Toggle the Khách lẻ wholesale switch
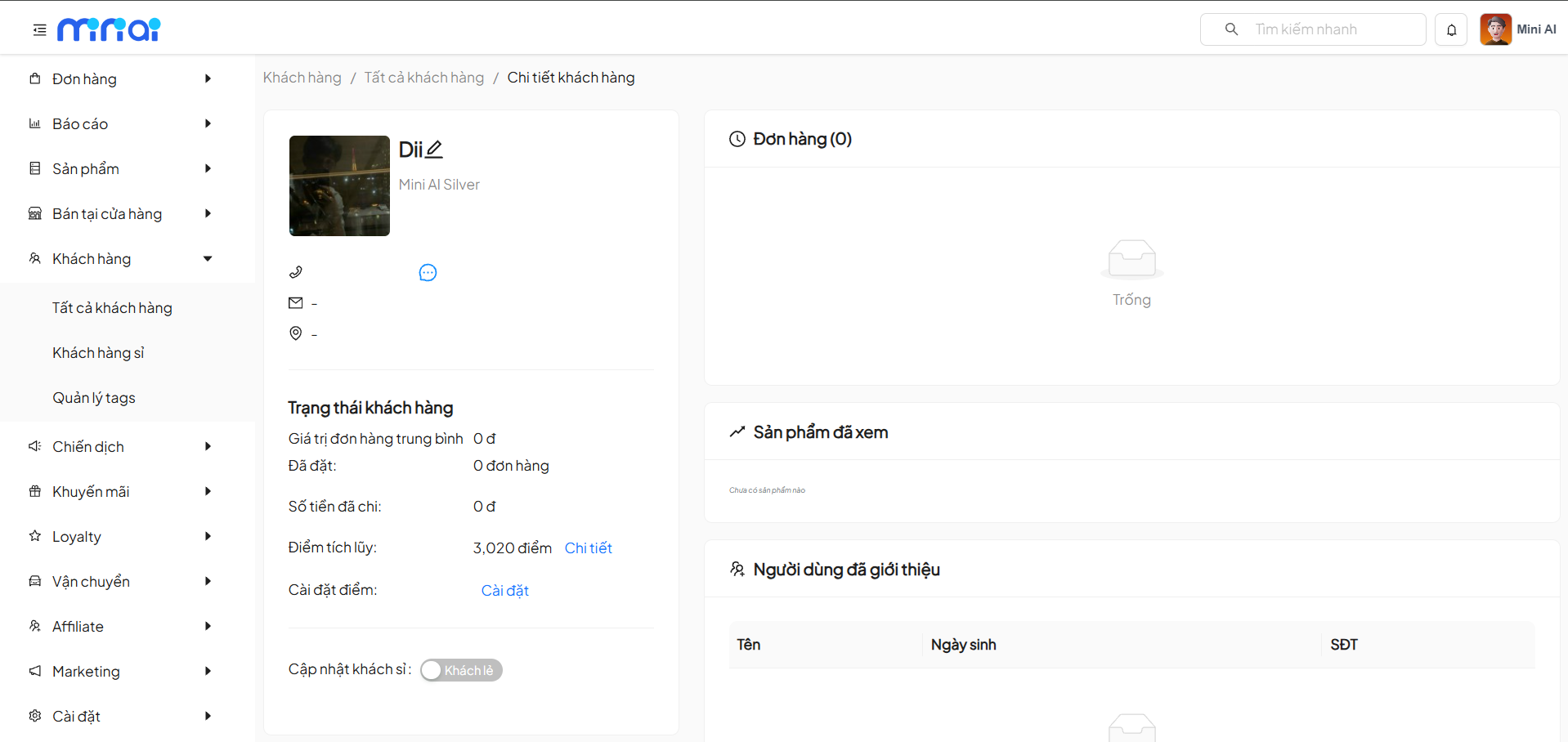The height and width of the screenshot is (742, 1568). [x=461, y=670]
